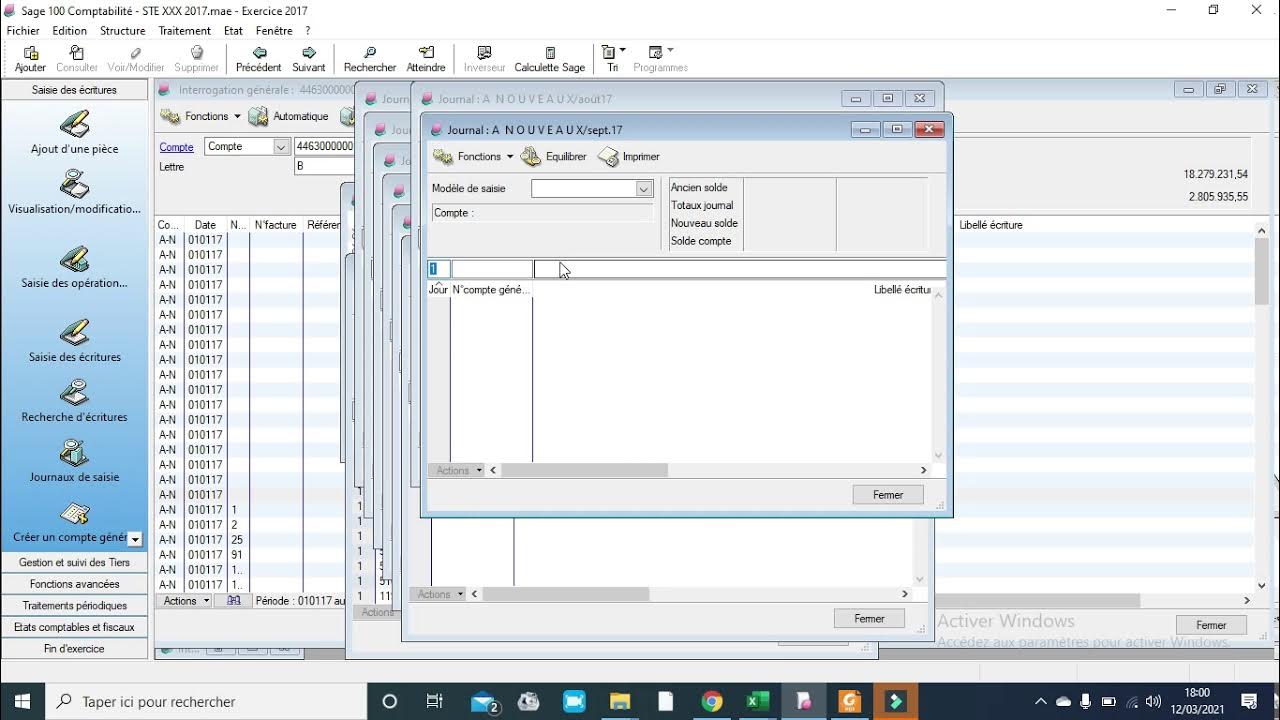Click Automatique in Interrogation générale window
This screenshot has height=720, width=1280.
(x=289, y=116)
